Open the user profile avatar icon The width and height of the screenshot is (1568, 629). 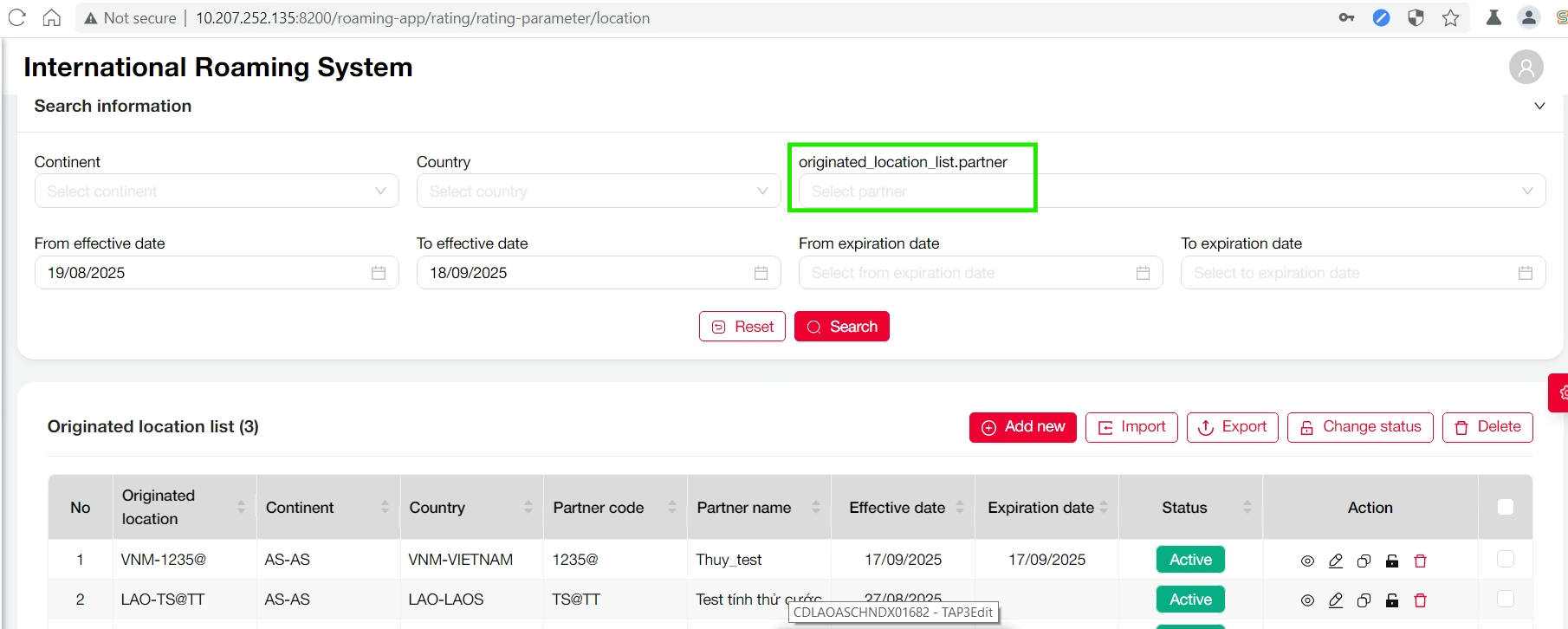pos(1526,68)
